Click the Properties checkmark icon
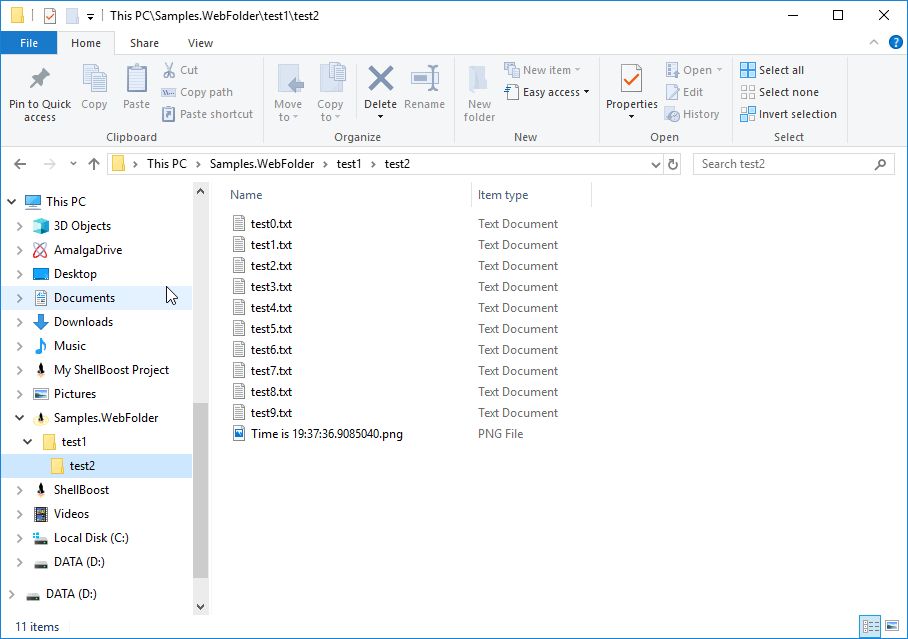 (631, 78)
